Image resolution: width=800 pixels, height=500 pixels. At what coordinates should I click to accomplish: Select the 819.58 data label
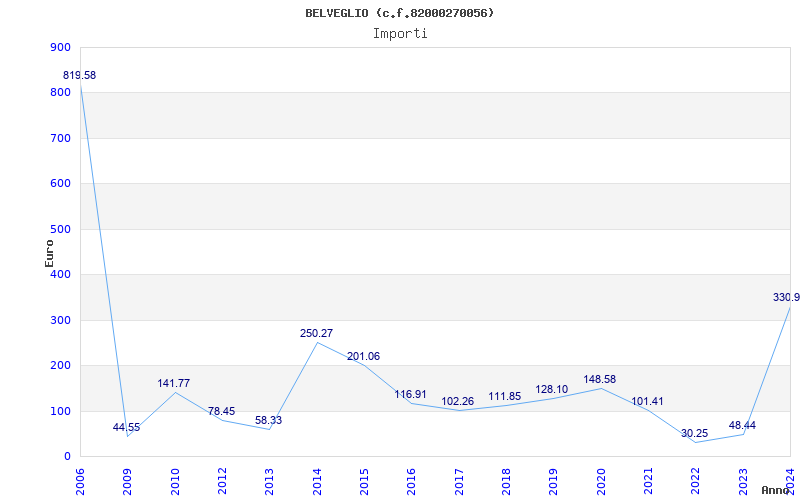tap(79, 76)
